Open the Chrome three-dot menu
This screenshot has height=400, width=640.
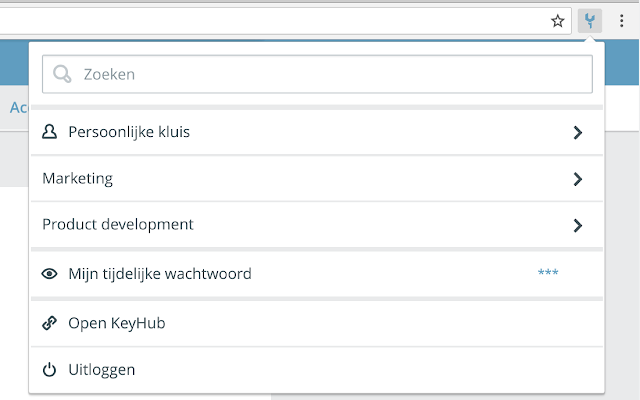pyautogui.click(x=622, y=20)
